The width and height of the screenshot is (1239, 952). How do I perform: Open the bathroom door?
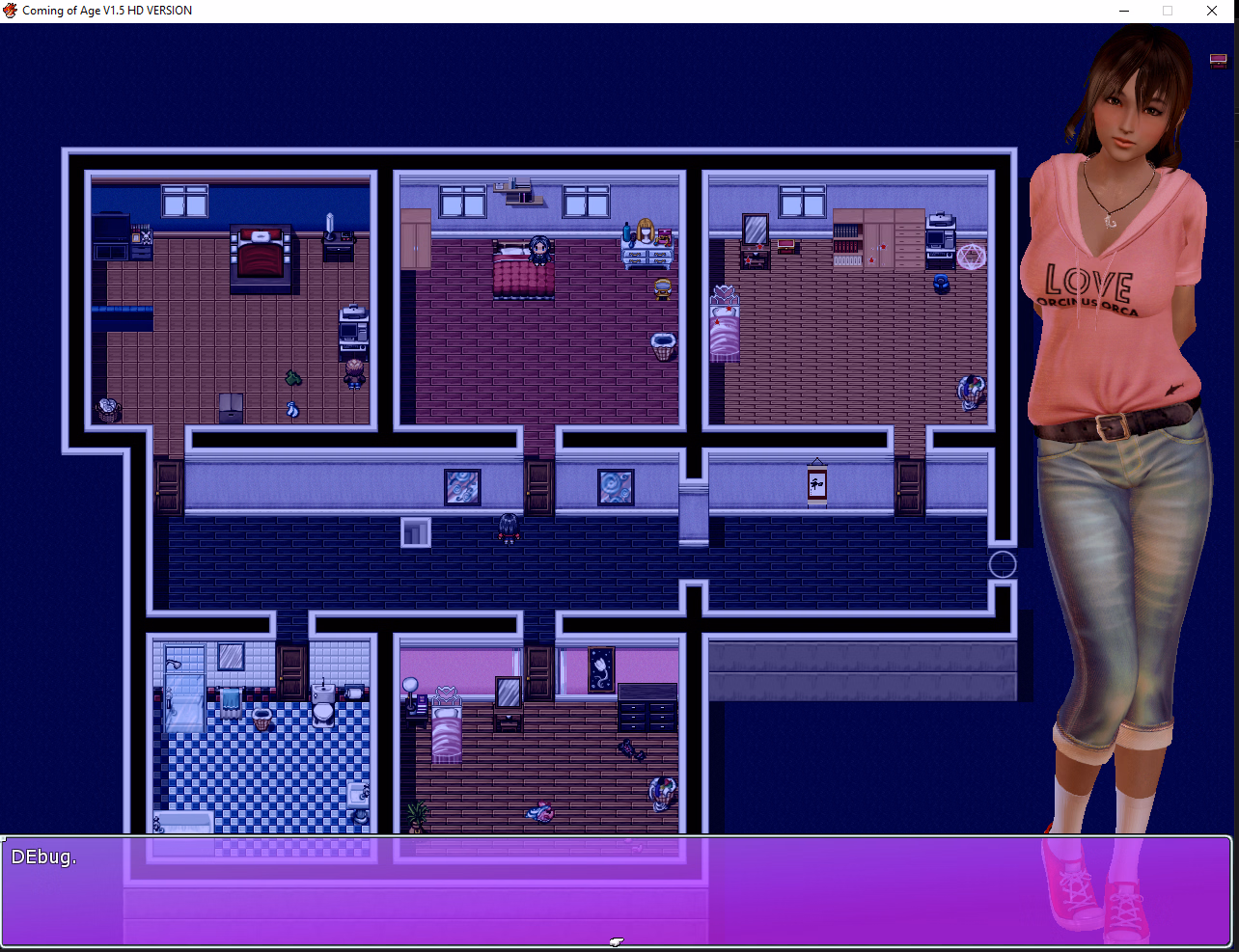pyautogui.click(x=291, y=671)
